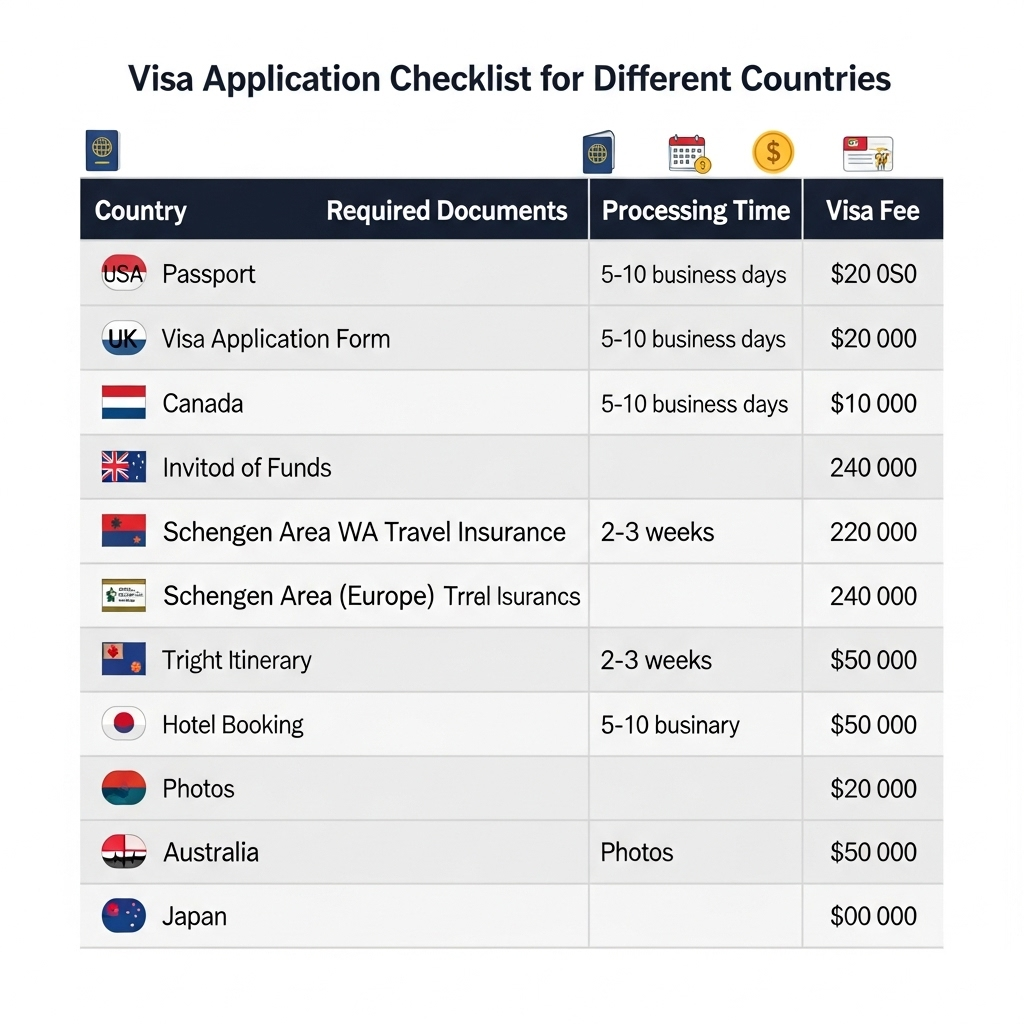Click the Tright Itinerary row label

pos(237,660)
